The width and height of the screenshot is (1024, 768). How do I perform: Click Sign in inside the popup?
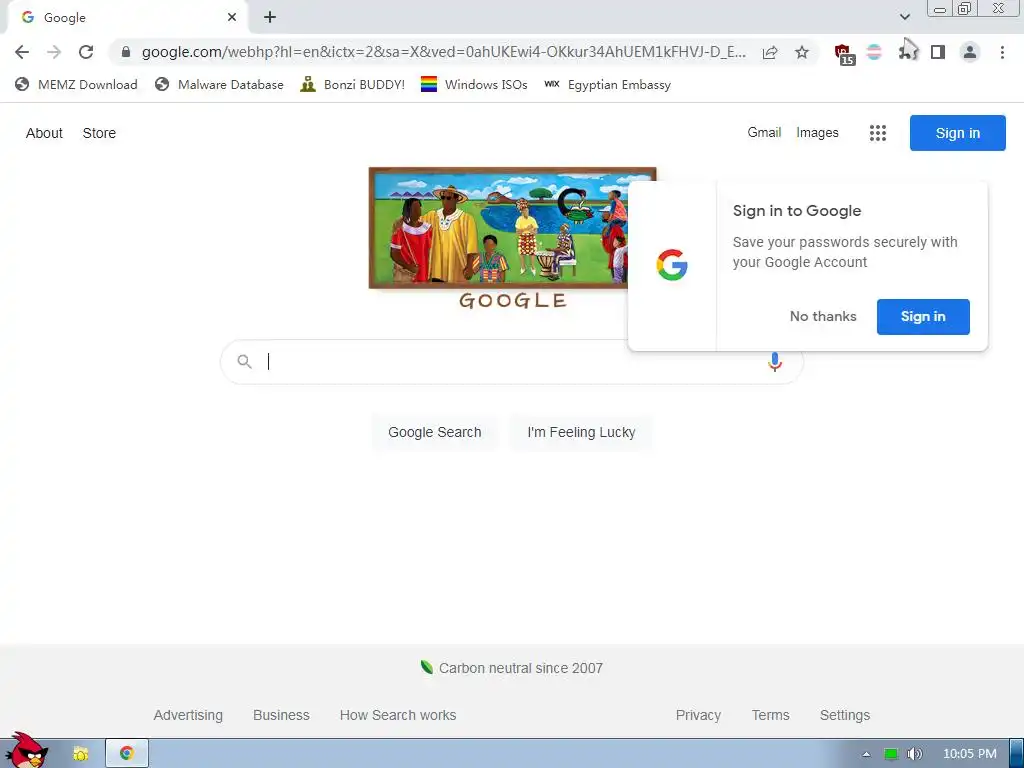(923, 317)
